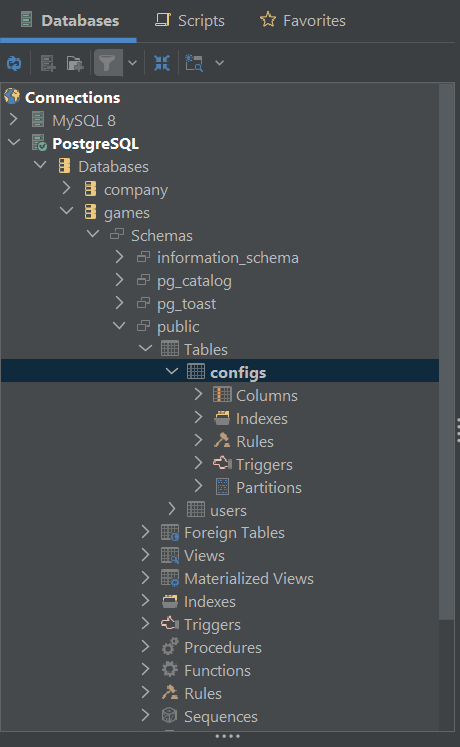Click the Materialized Views icon
This screenshot has height=747, width=460.
(x=170, y=578)
